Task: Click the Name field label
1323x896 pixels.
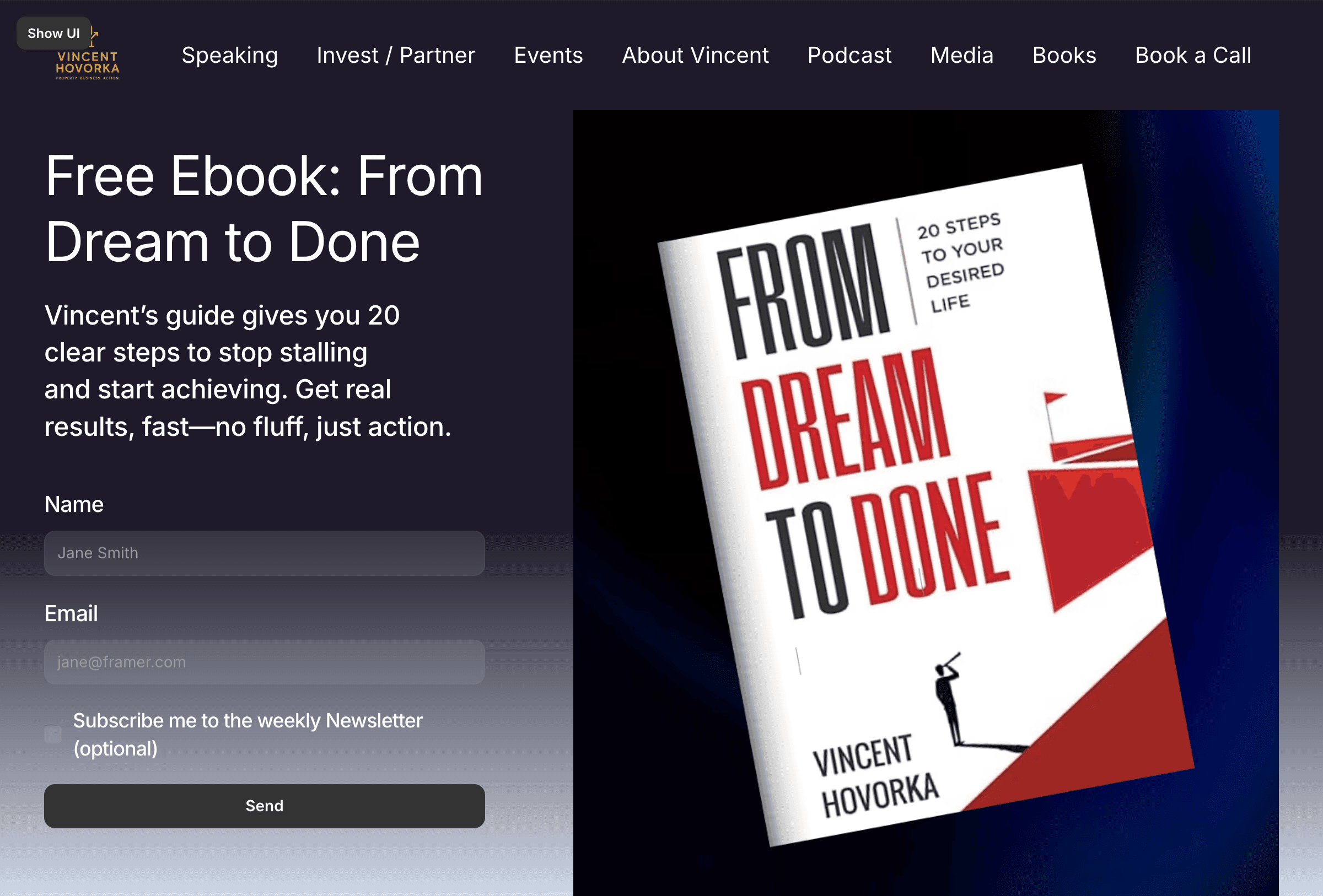Action: (74, 505)
